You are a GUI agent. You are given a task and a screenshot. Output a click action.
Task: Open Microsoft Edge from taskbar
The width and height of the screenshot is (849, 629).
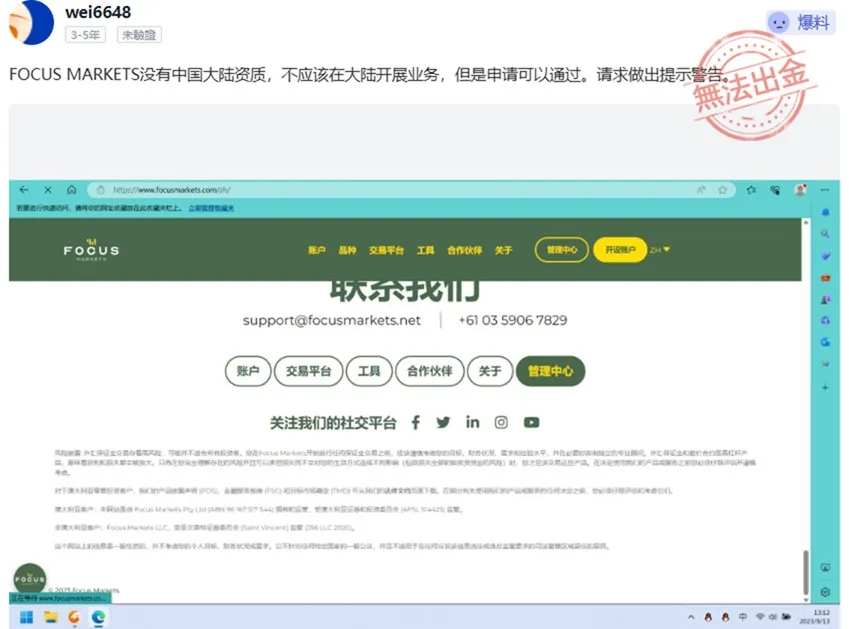99,617
